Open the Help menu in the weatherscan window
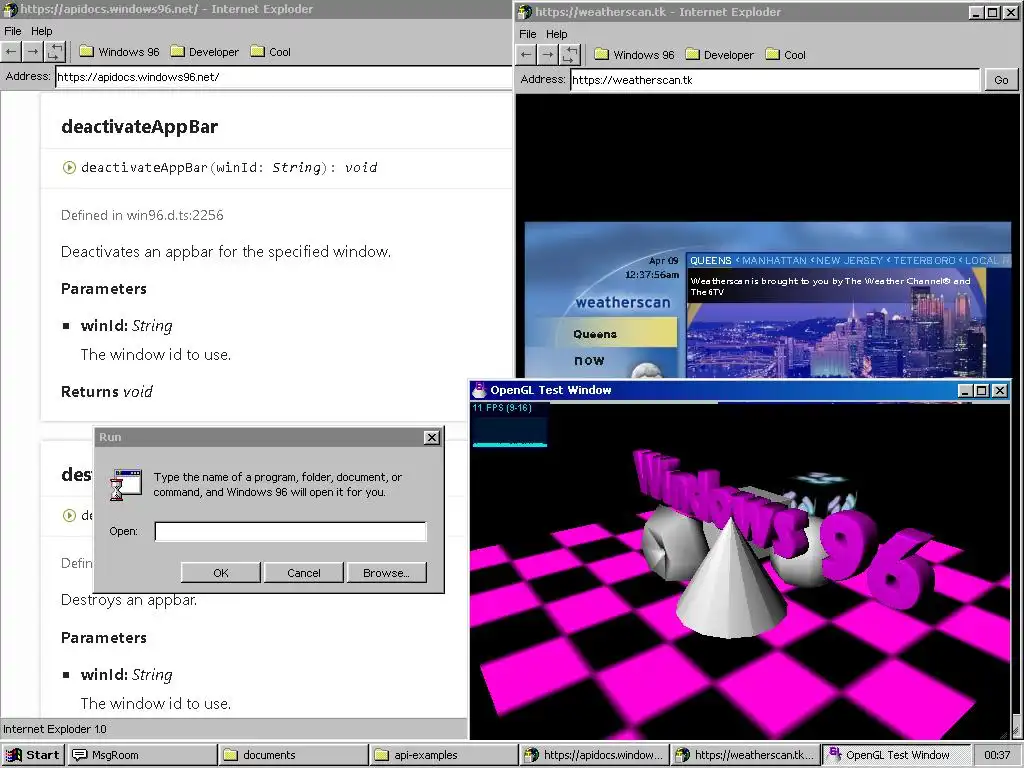 tap(556, 34)
